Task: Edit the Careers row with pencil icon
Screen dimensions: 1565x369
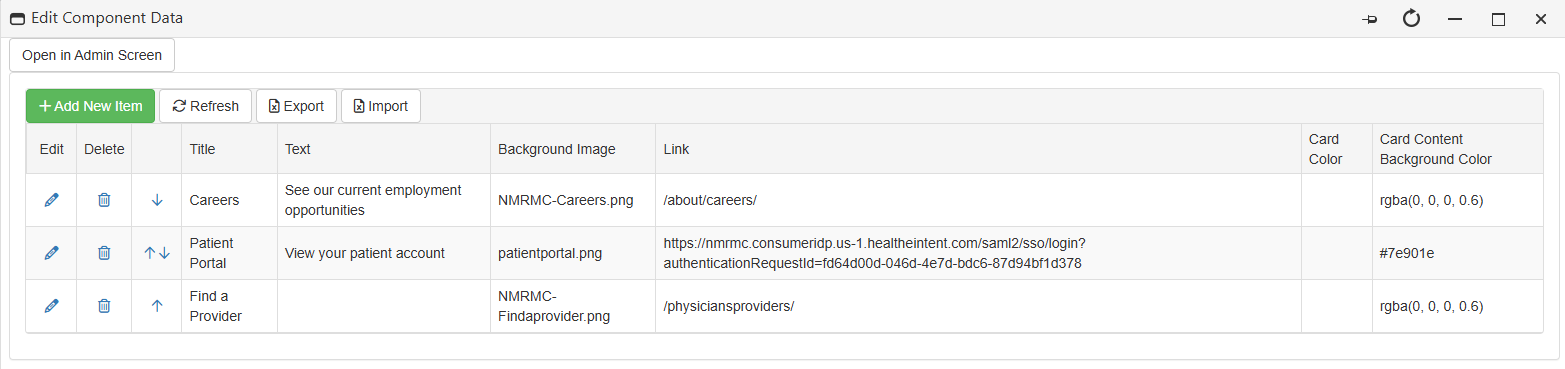Action: click(52, 200)
